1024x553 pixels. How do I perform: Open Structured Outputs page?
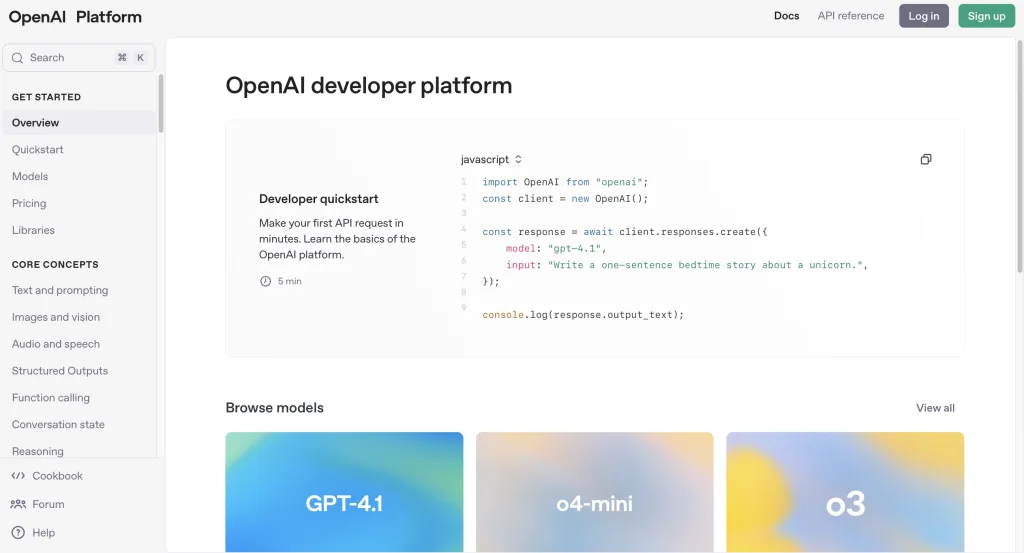(x=59, y=370)
